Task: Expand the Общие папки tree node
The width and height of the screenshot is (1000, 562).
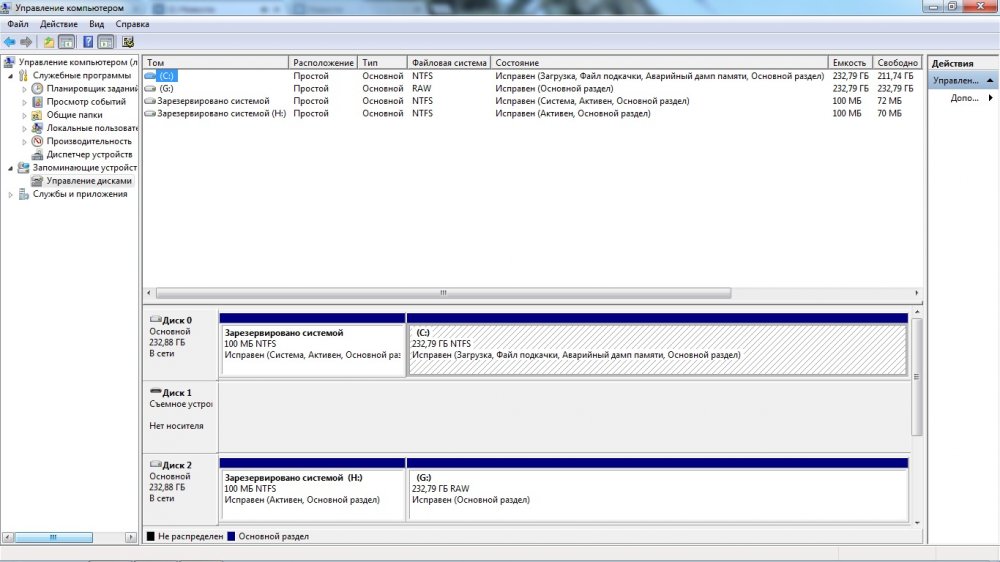Action: 25,115
